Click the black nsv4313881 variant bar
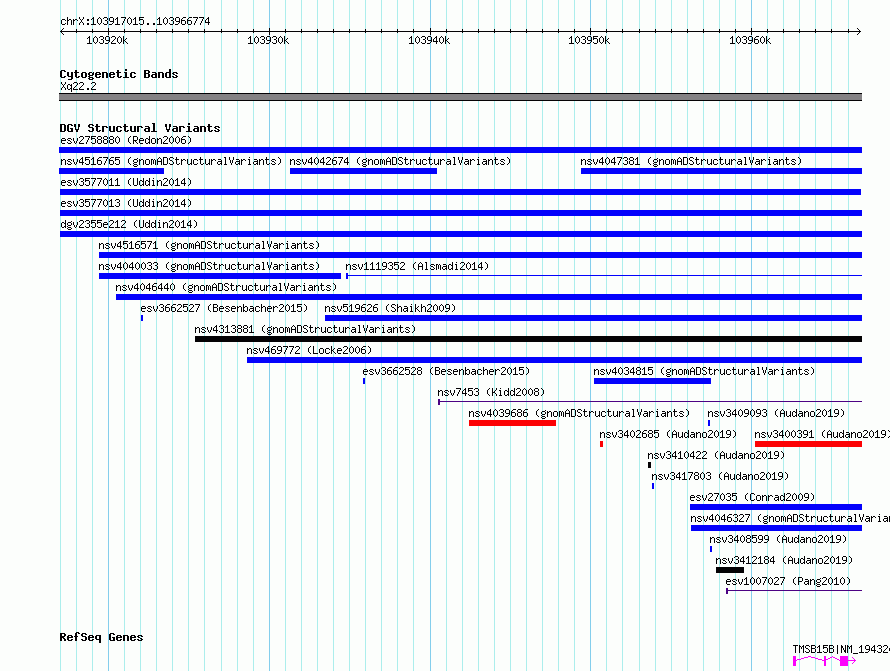This screenshot has width=890, height=671. tap(528, 339)
